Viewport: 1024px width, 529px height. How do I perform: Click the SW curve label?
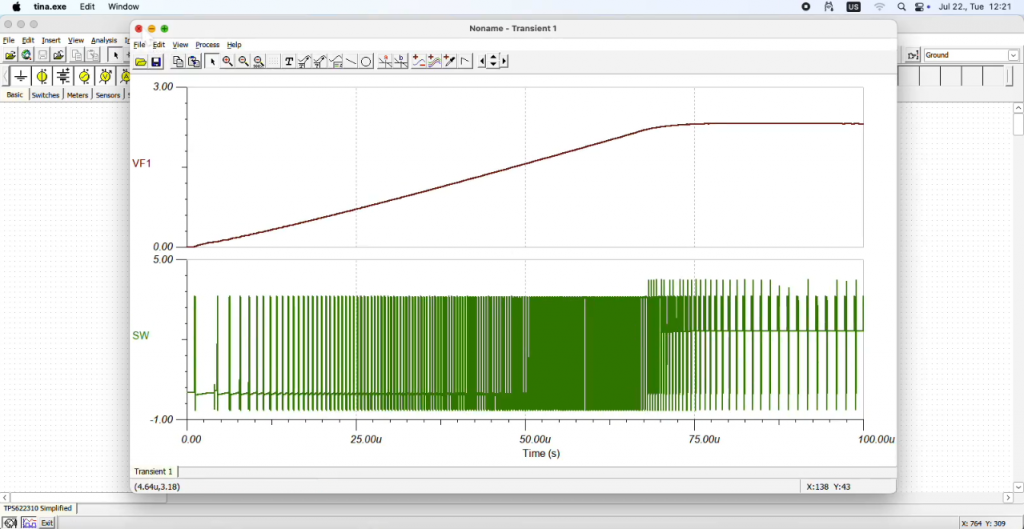click(140, 336)
